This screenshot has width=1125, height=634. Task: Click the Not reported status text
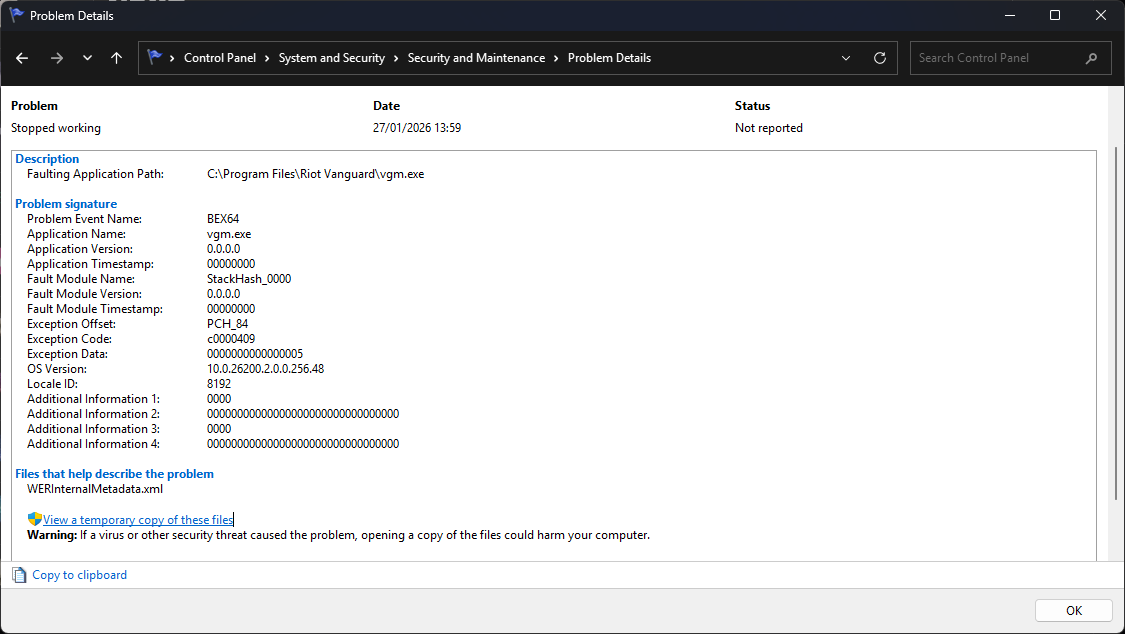click(768, 128)
